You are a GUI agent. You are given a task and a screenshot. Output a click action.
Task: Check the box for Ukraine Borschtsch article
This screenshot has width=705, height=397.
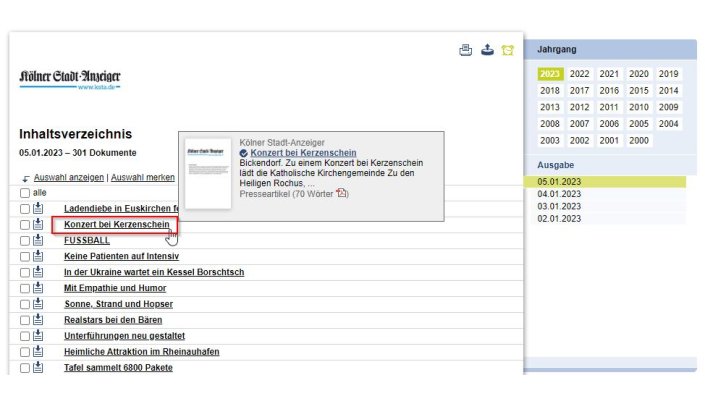coord(25,272)
